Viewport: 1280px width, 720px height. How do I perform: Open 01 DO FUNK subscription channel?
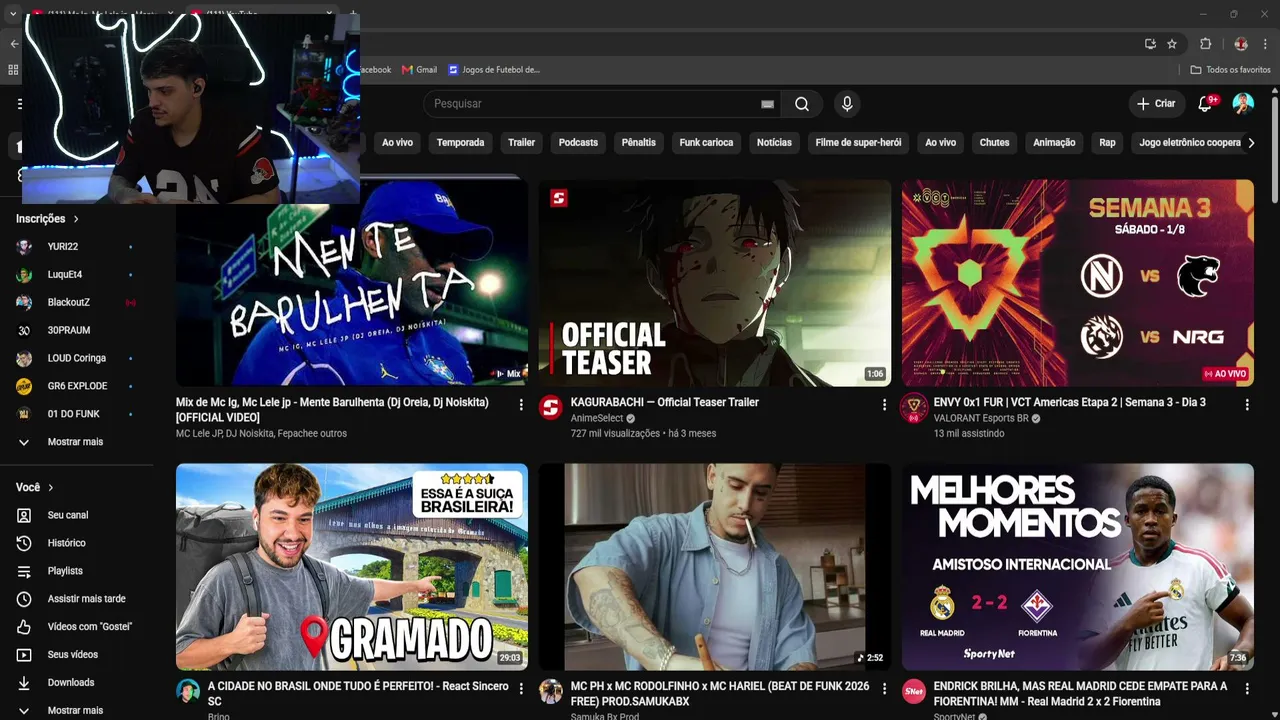click(x=77, y=414)
